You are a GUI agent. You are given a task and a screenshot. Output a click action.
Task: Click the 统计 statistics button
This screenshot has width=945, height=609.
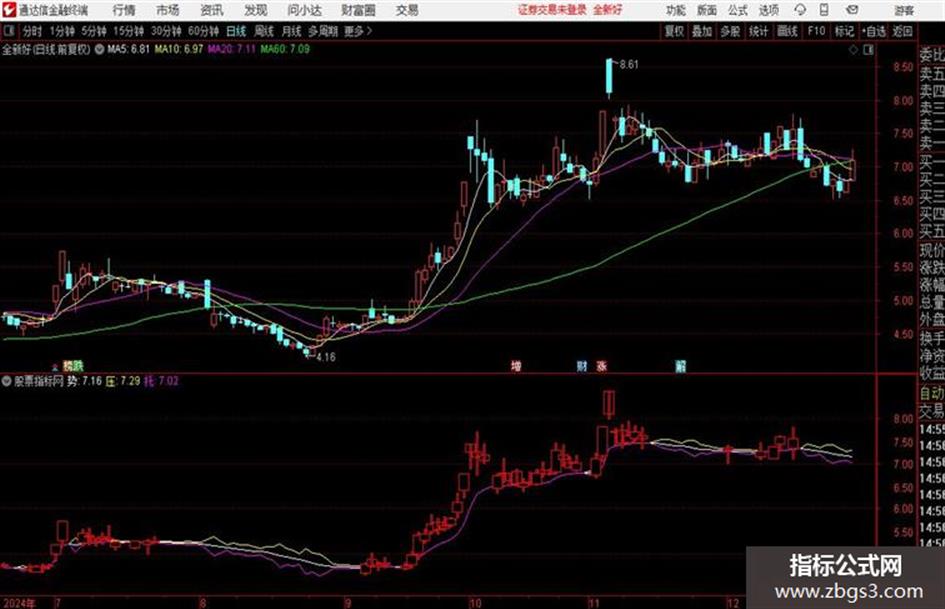(759, 31)
